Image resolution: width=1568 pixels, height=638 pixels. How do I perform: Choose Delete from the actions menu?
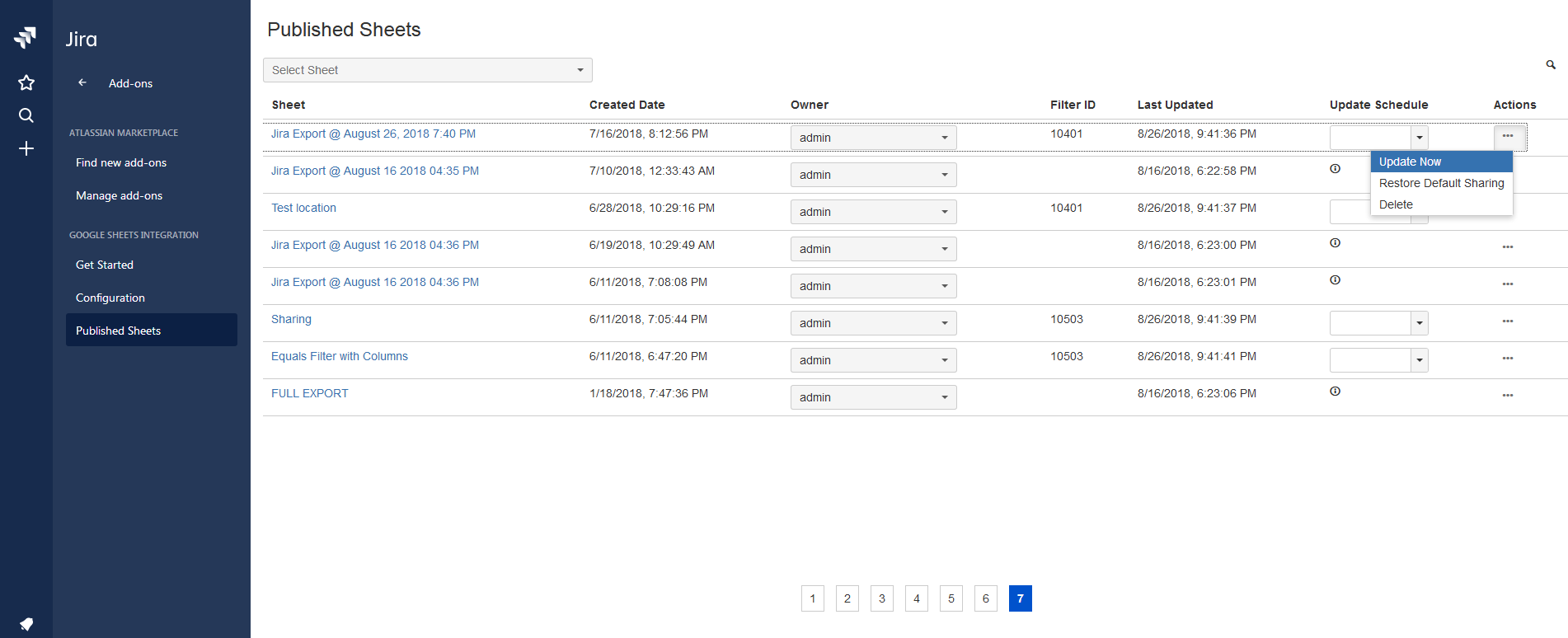tap(1396, 204)
